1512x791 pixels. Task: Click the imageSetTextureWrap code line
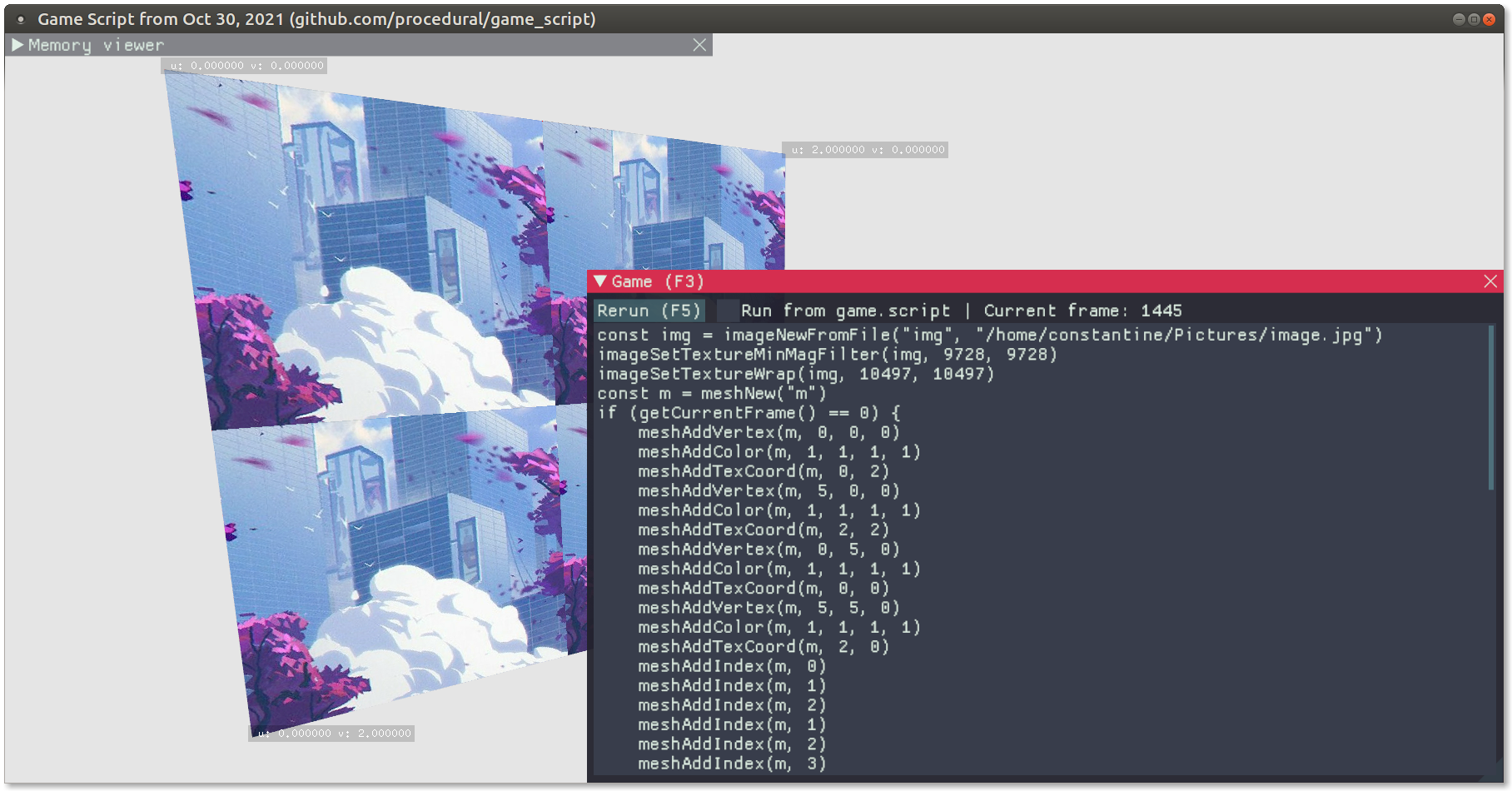click(x=796, y=374)
